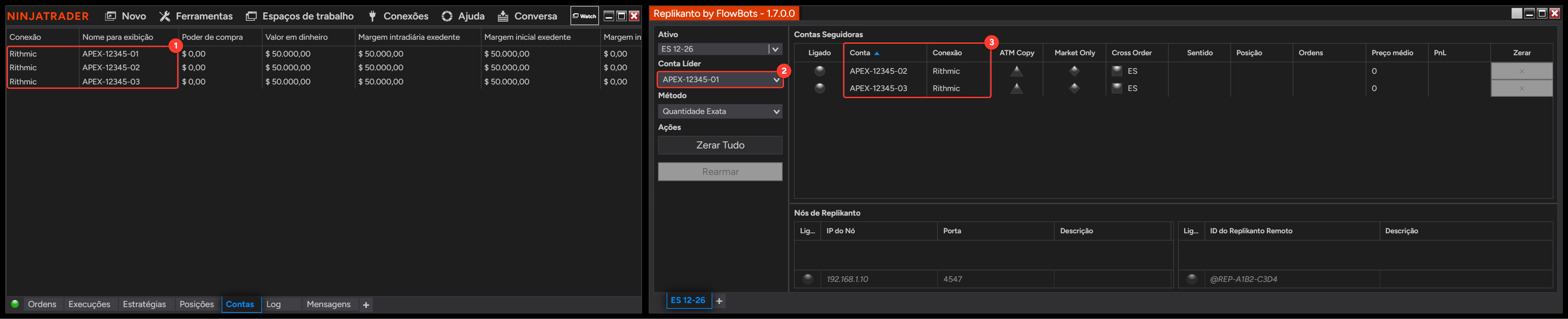1568x319 pixels.
Task: Toggle Ligado for follower APEX-12345-02
Action: (x=819, y=71)
